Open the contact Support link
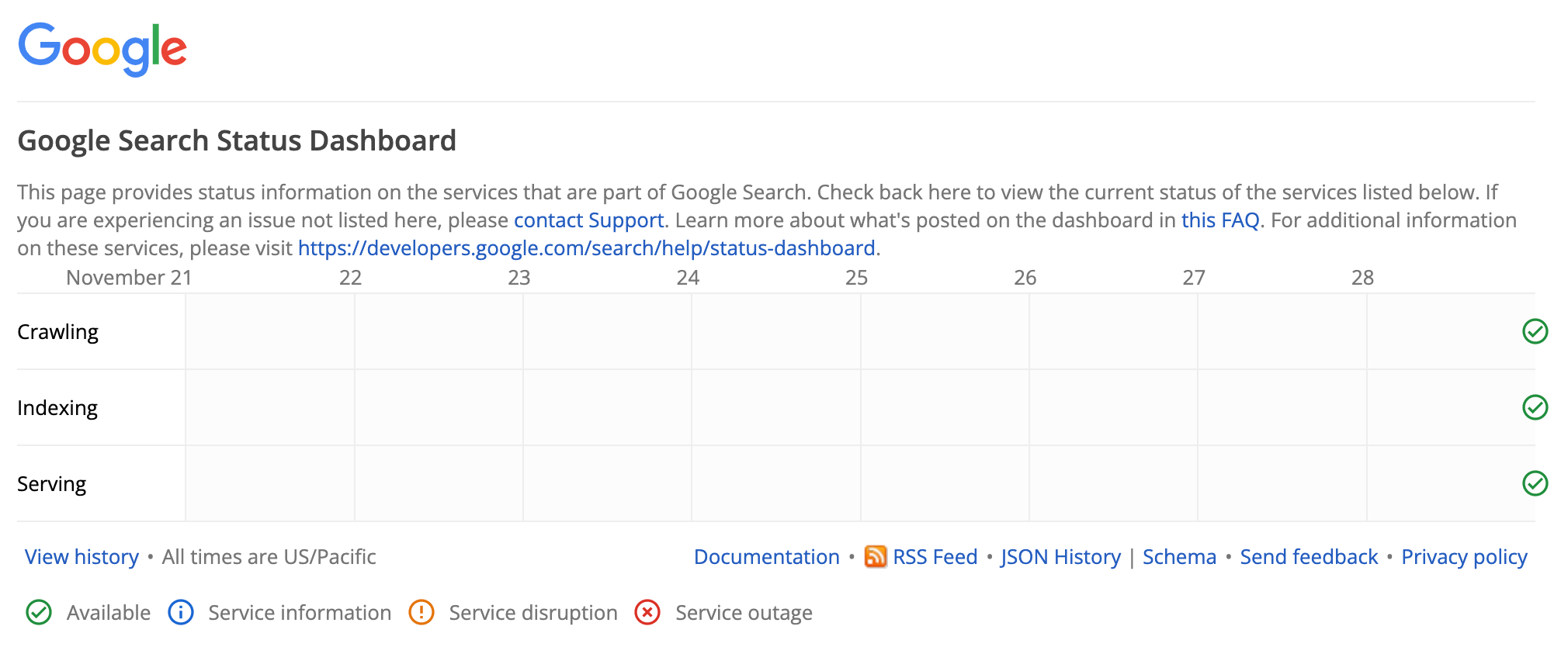 pos(588,220)
